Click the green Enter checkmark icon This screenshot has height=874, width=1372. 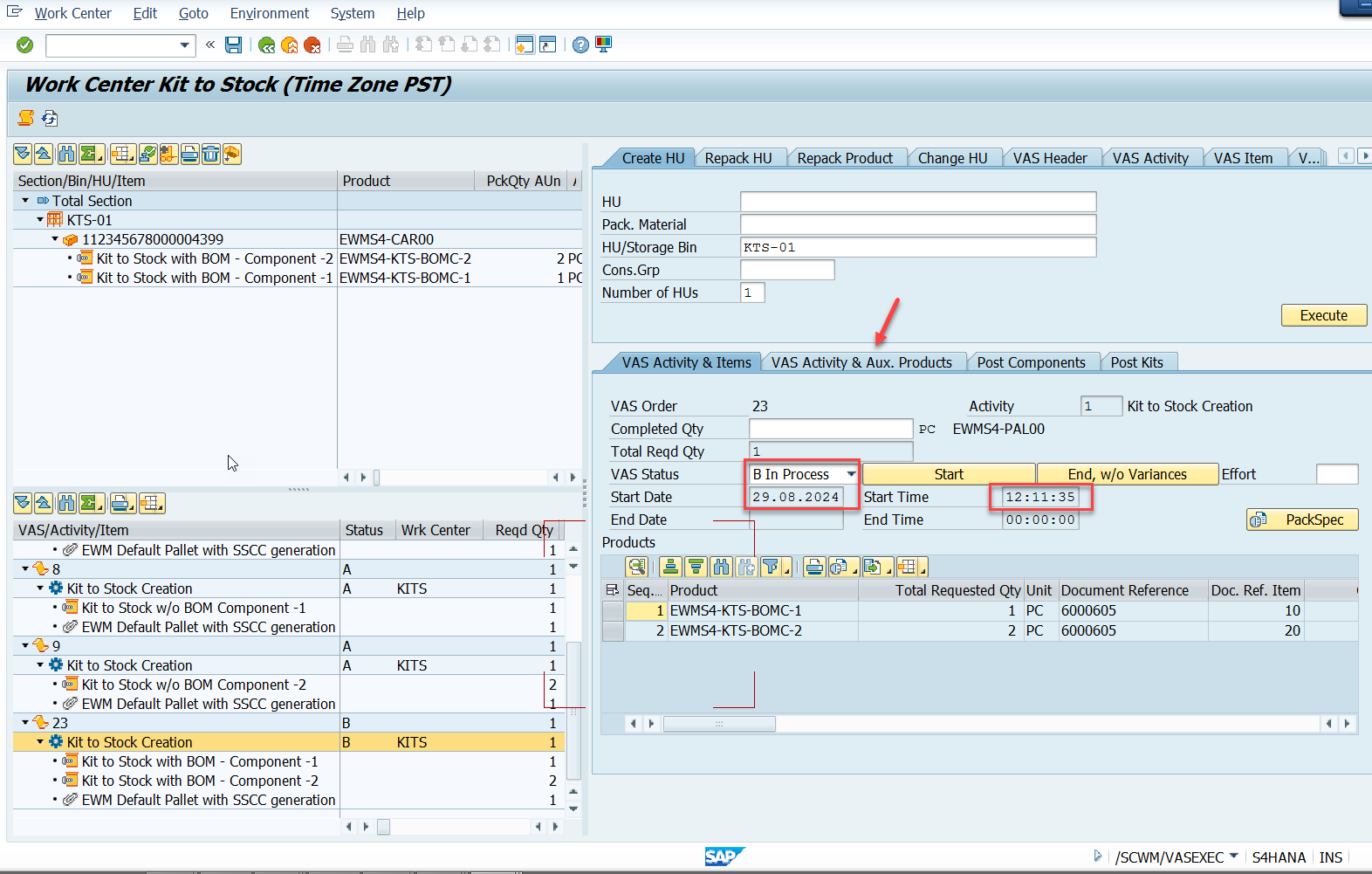(24, 45)
